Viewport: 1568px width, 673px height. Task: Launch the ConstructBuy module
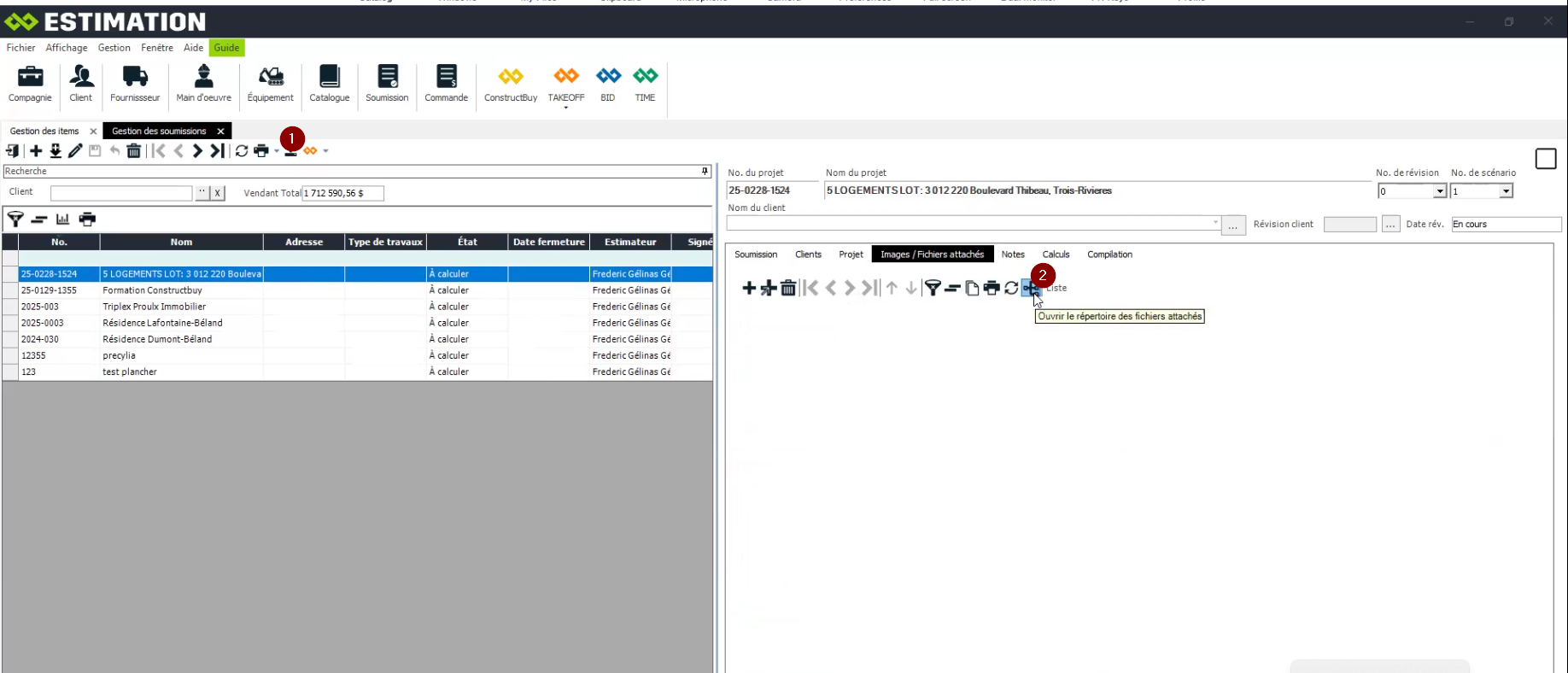510,84
